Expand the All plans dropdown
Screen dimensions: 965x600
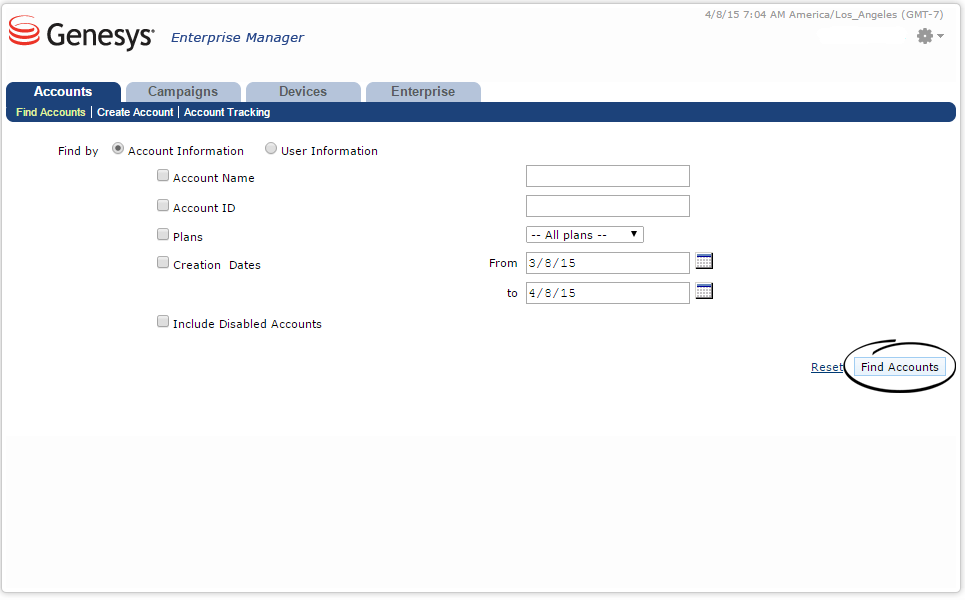[584, 235]
